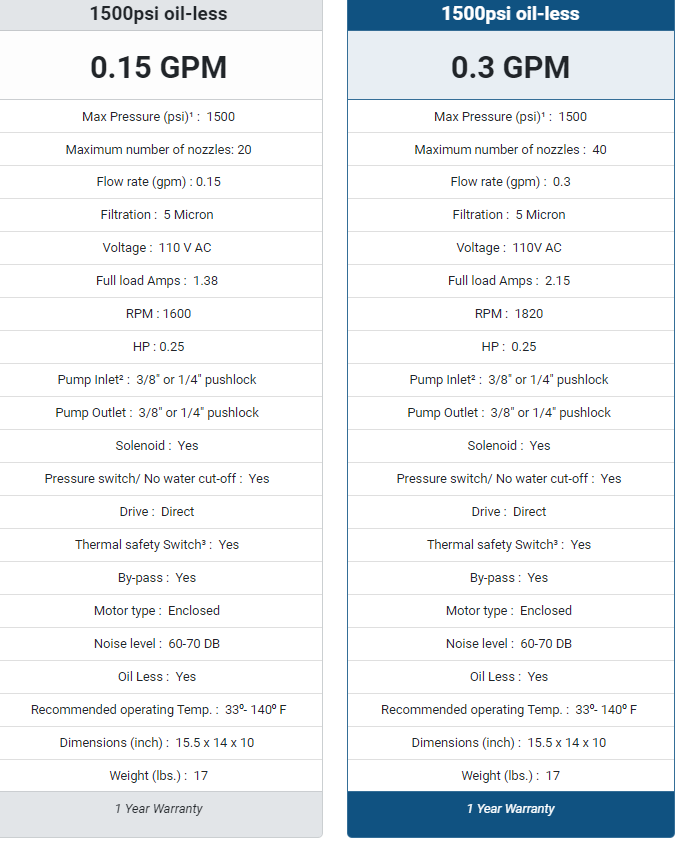
Task: Click the RPM 1600 row
Action: 158,314
